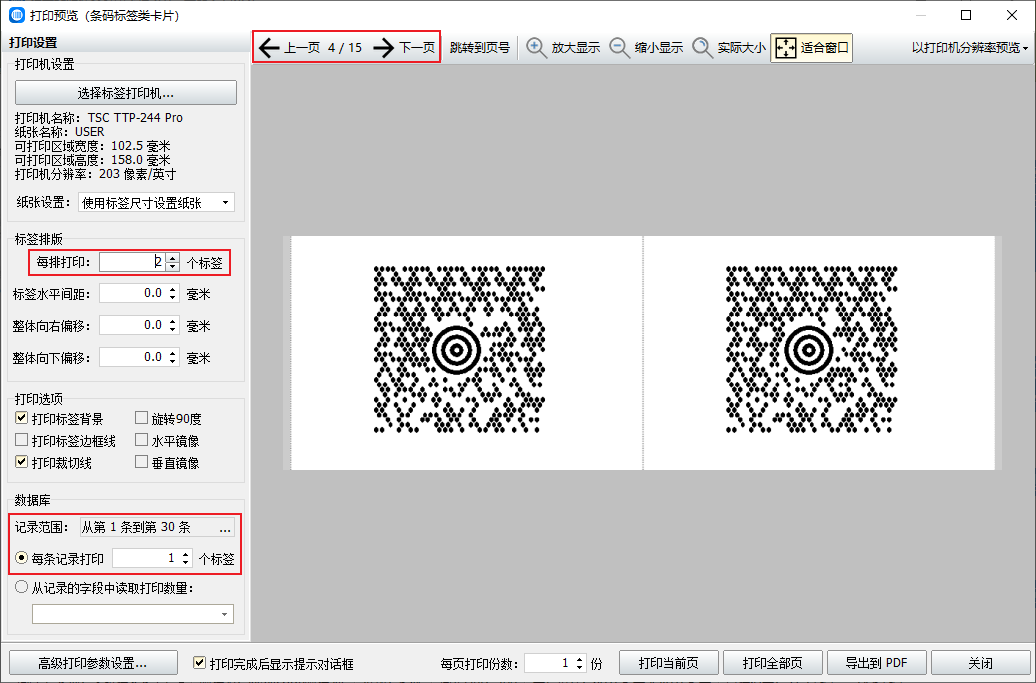Increase the 每排打印 stepper value
The height and width of the screenshot is (683, 1036).
pos(172,258)
